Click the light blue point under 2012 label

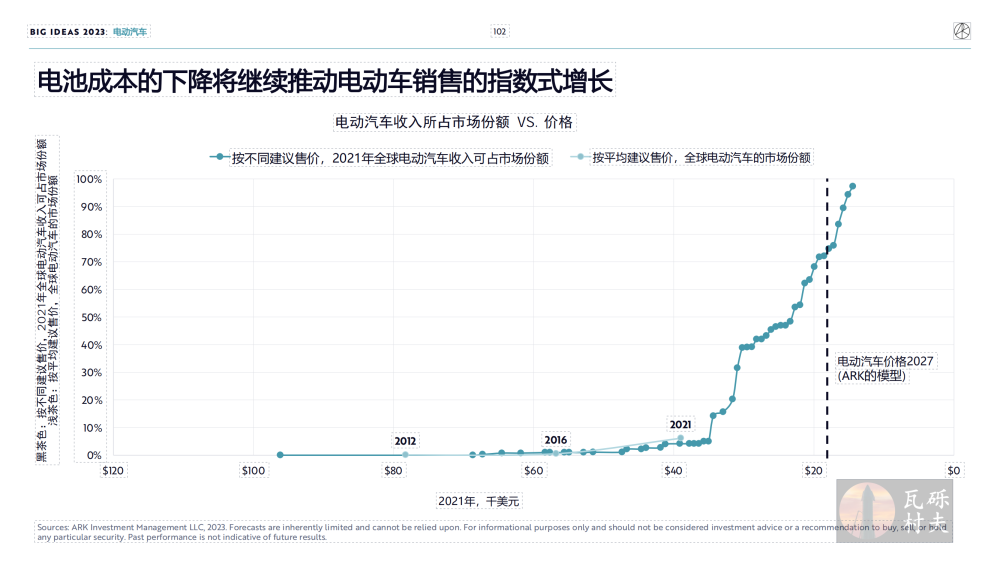405,455
